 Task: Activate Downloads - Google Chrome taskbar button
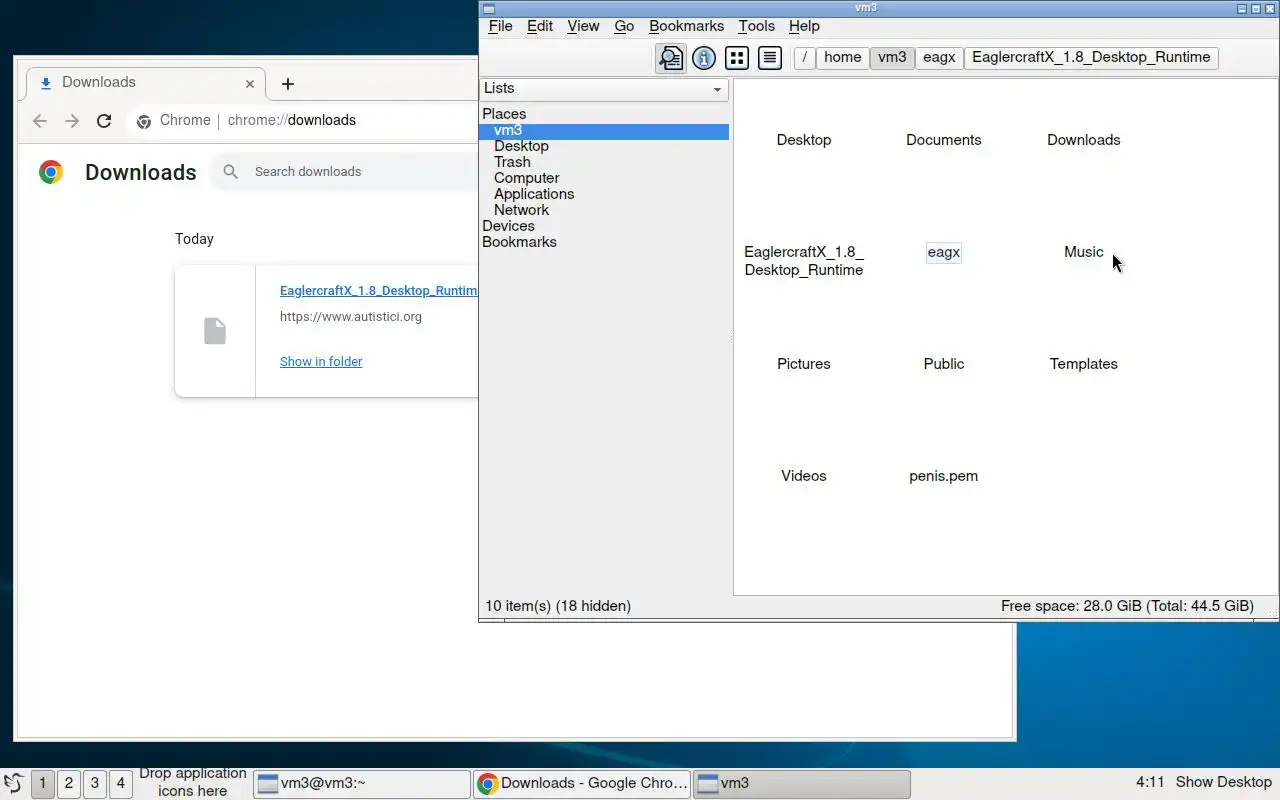(582, 783)
